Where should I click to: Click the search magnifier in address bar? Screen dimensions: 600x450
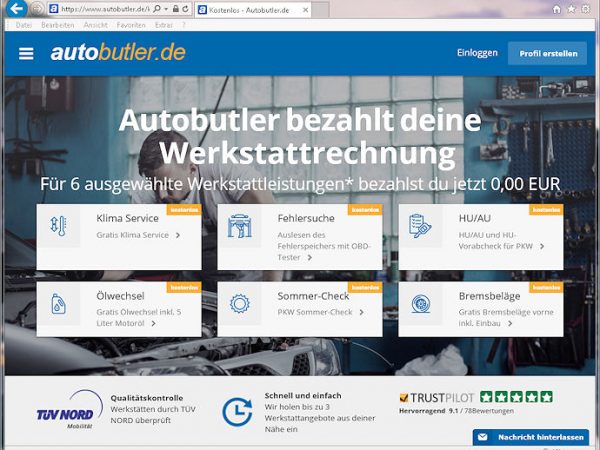[x=157, y=9]
